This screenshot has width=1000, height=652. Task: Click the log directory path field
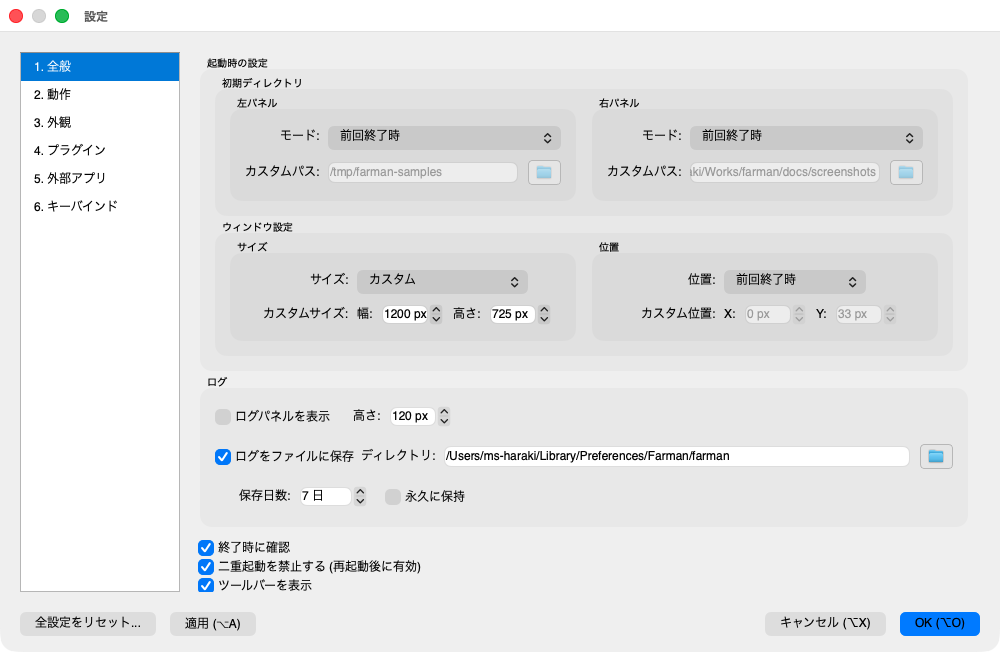(677, 456)
